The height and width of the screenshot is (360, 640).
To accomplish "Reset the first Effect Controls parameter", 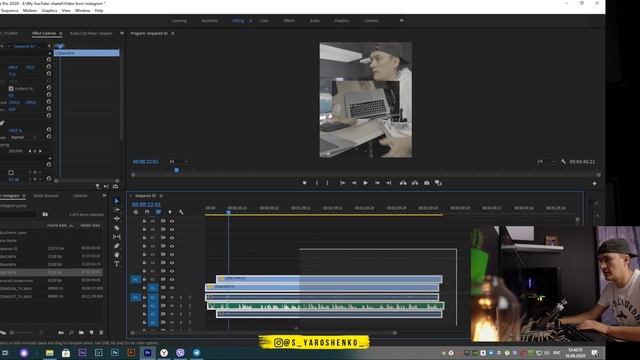I will [x=49, y=60].
